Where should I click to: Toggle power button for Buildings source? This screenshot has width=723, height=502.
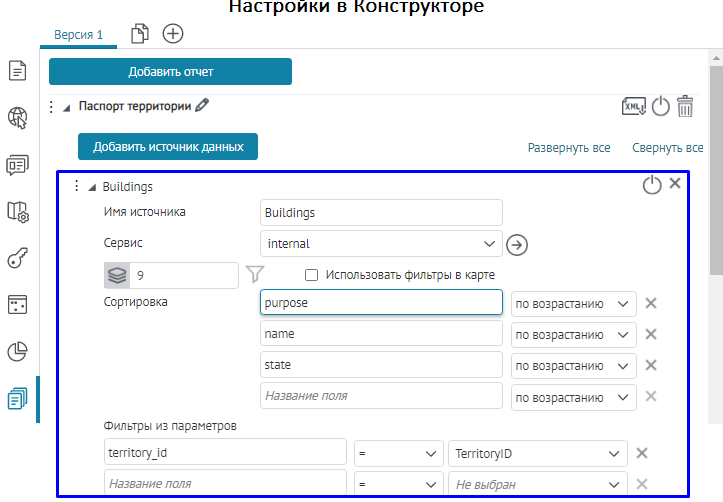(x=651, y=185)
